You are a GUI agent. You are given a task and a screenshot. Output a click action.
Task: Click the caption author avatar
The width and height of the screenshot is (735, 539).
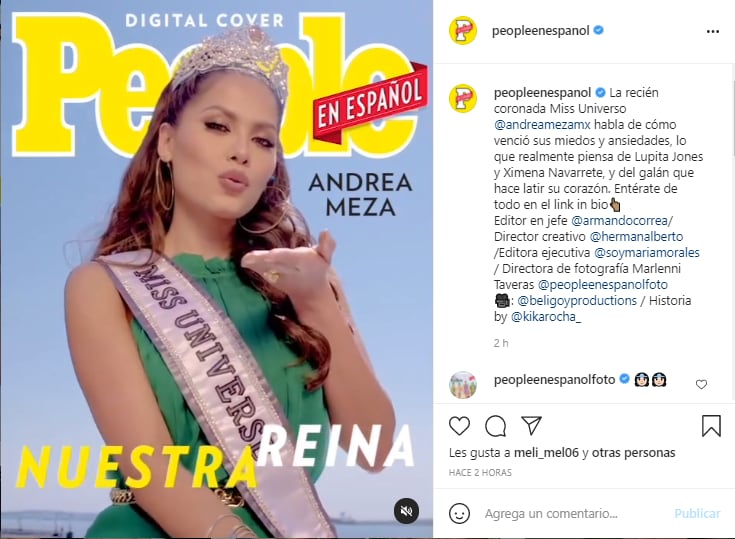click(463, 99)
